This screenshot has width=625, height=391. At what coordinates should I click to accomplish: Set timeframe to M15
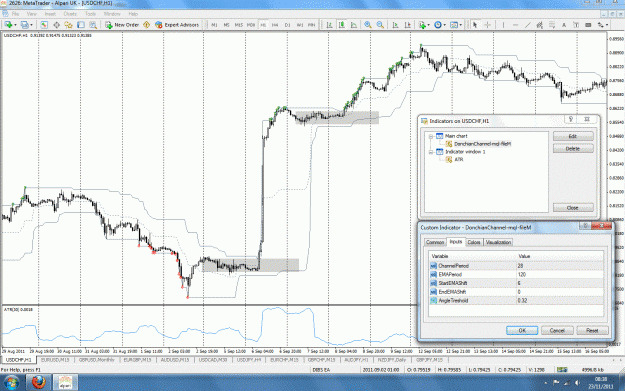click(x=238, y=25)
